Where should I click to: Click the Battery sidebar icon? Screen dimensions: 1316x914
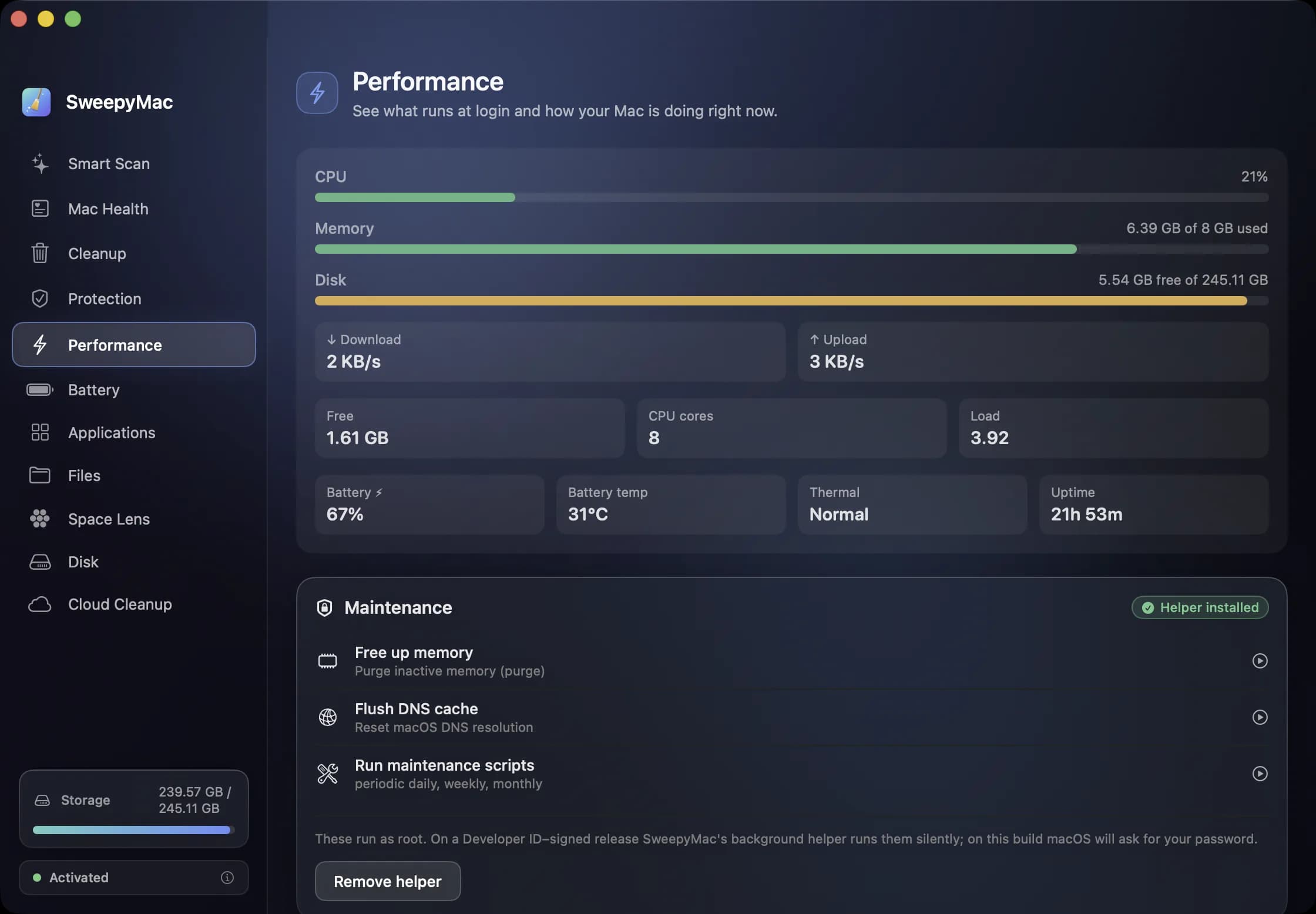[40, 389]
